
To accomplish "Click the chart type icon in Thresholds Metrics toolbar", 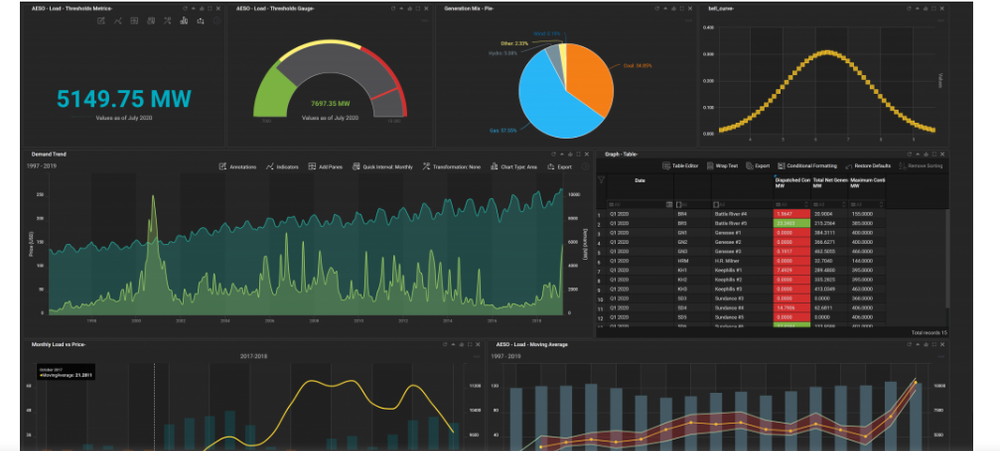I will point(184,21).
